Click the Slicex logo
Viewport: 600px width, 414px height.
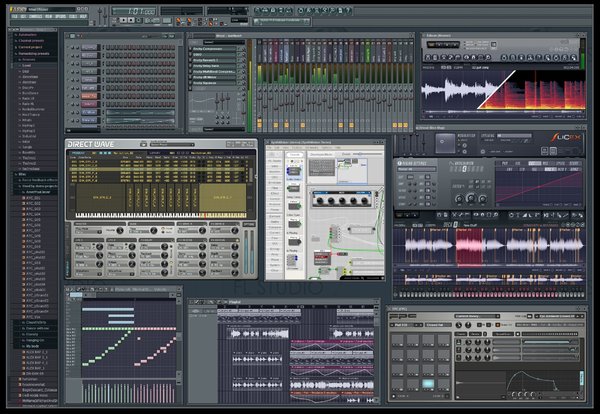pos(566,137)
